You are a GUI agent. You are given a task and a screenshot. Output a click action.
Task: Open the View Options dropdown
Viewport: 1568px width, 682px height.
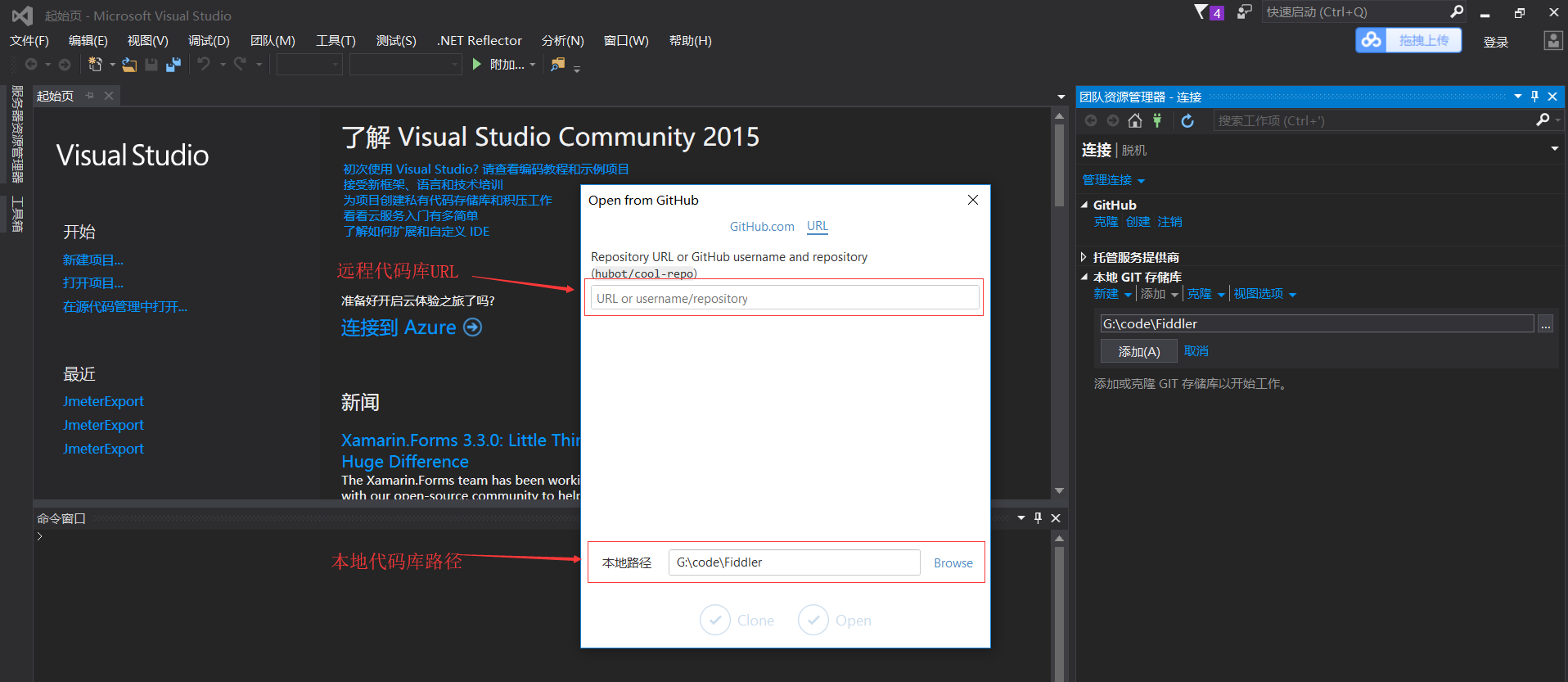coord(1292,295)
